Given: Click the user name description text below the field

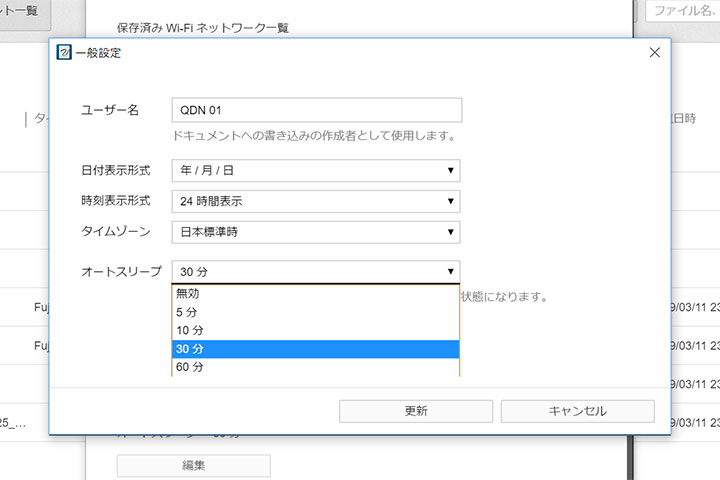Looking at the screenshot, I should coord(314,136).
